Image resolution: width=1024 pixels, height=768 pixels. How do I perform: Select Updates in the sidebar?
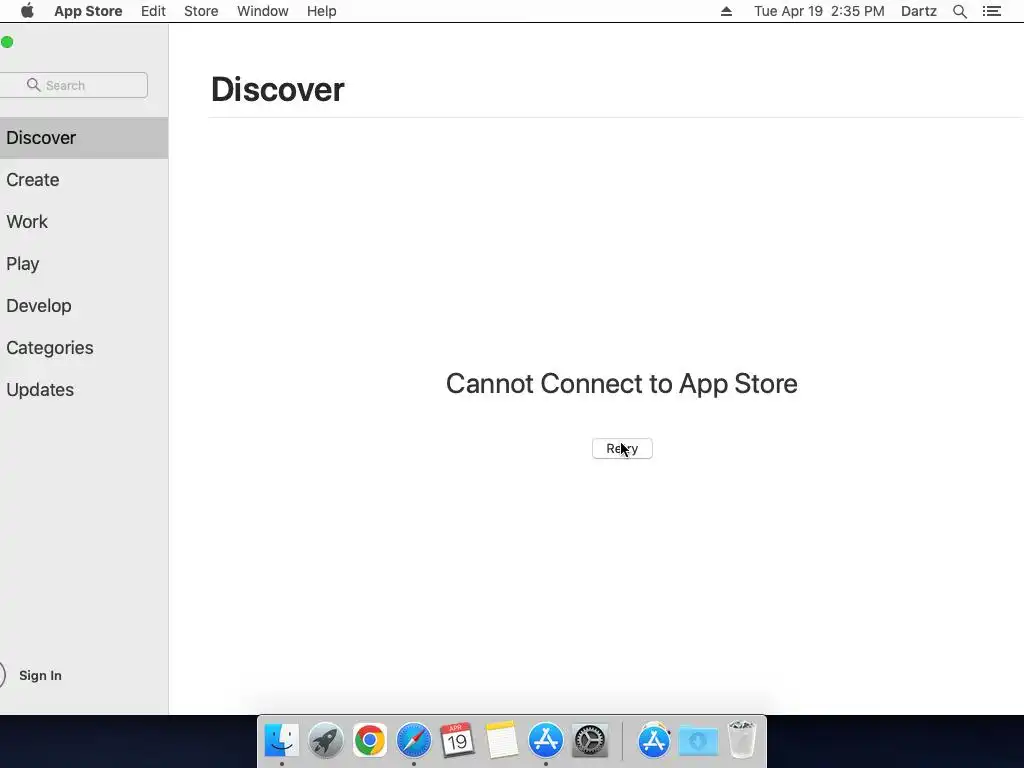click(84, 389)
